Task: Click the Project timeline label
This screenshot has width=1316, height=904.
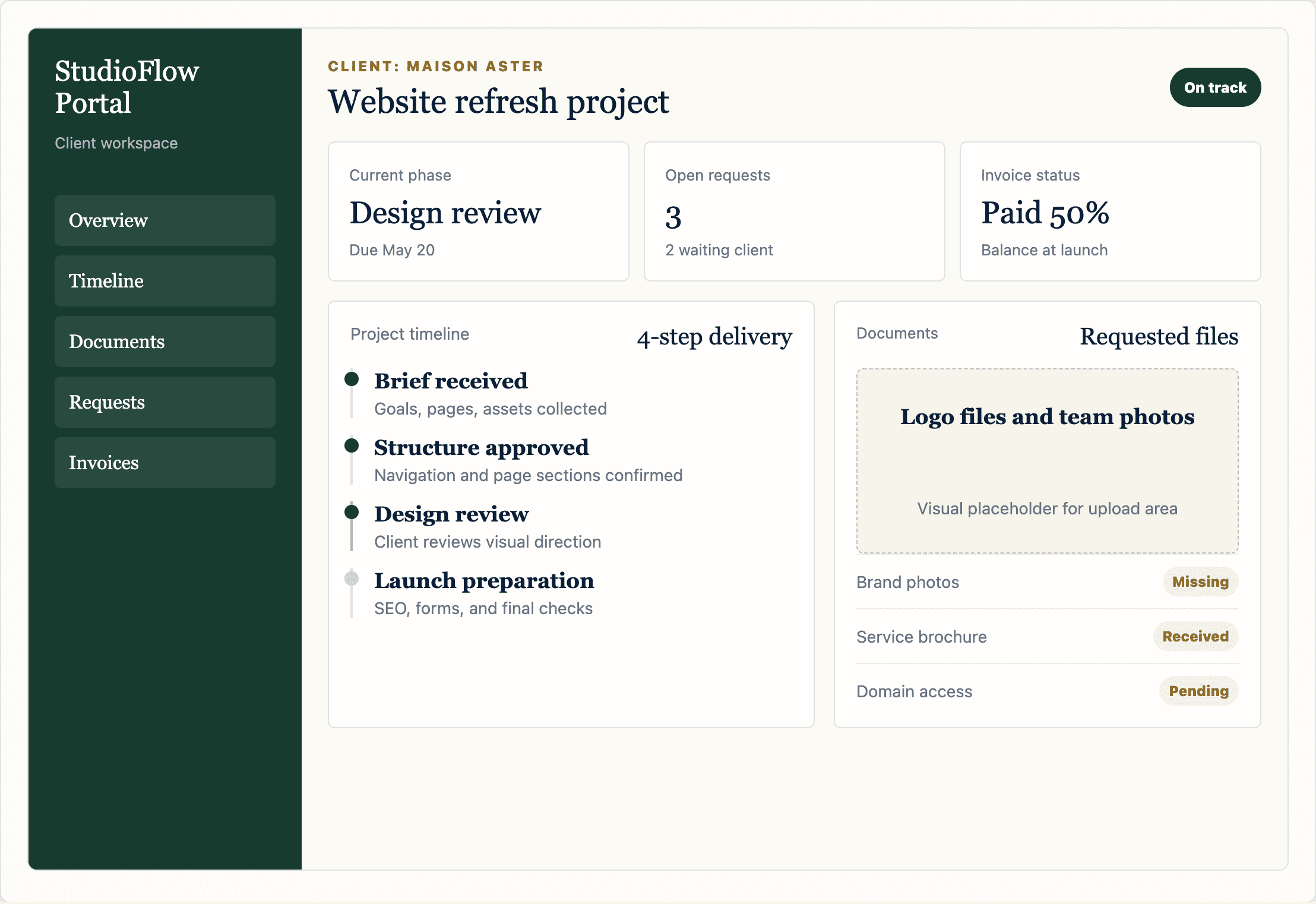Action: click(410, 334)
